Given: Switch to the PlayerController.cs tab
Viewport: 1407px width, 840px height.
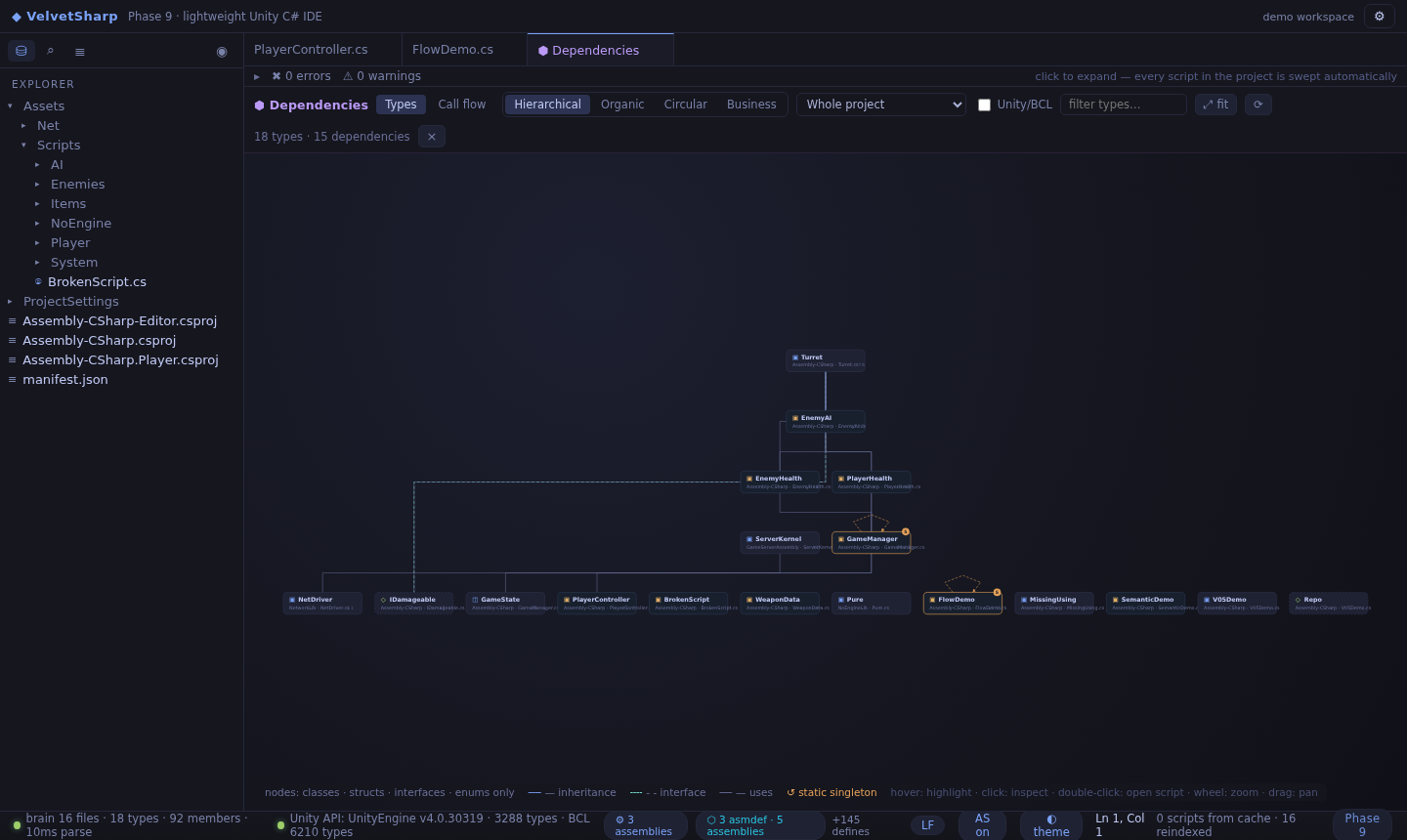Looking at the screenshot, I should [322, 50].
